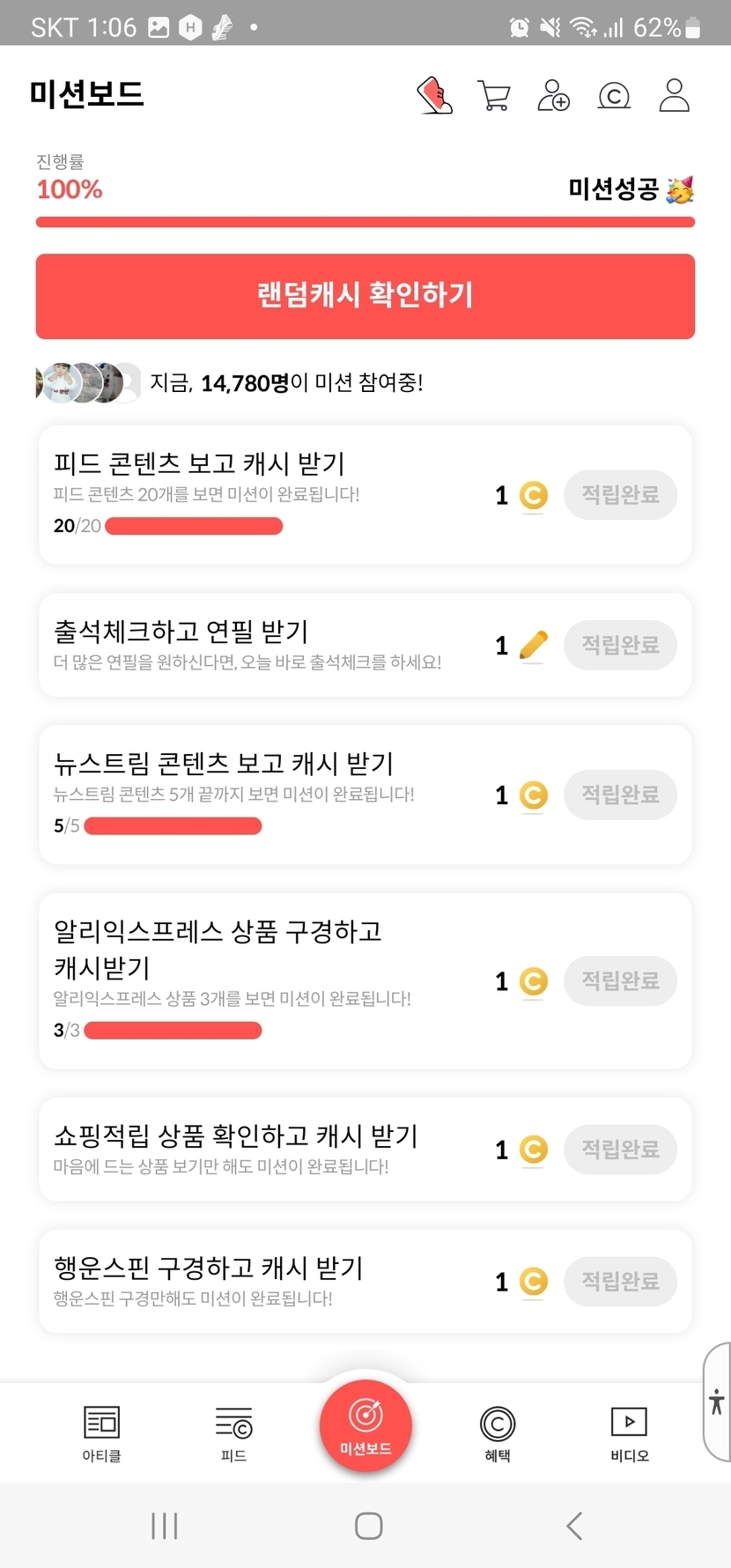Open Android recent apps button
The height and width of the screenshot is (1568, 731).
click(165, 1526)
